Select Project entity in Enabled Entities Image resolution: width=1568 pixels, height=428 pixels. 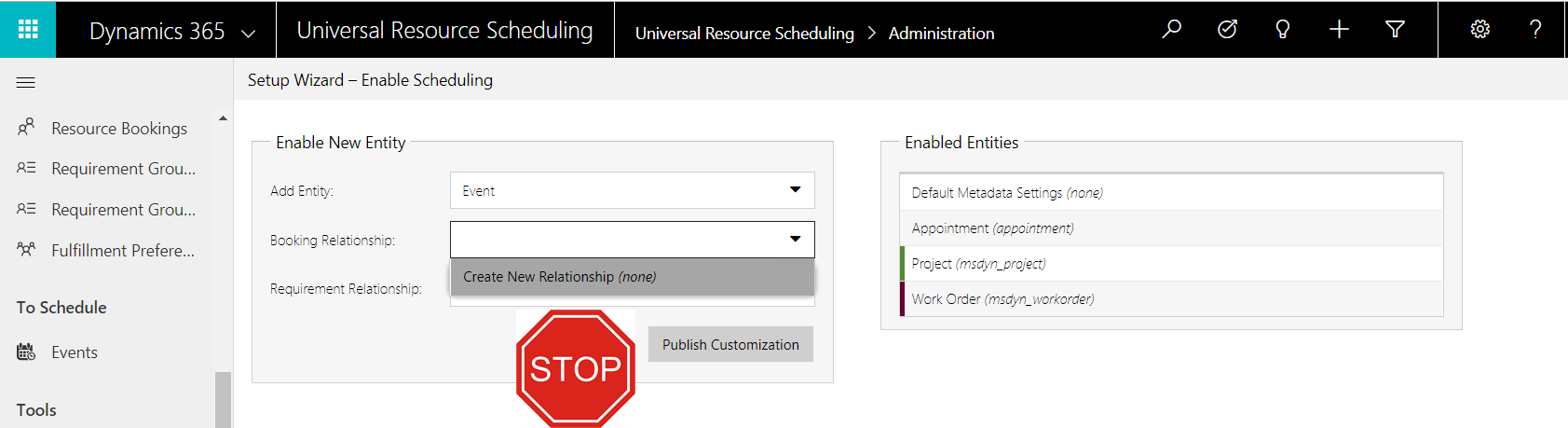click(978, 264)
